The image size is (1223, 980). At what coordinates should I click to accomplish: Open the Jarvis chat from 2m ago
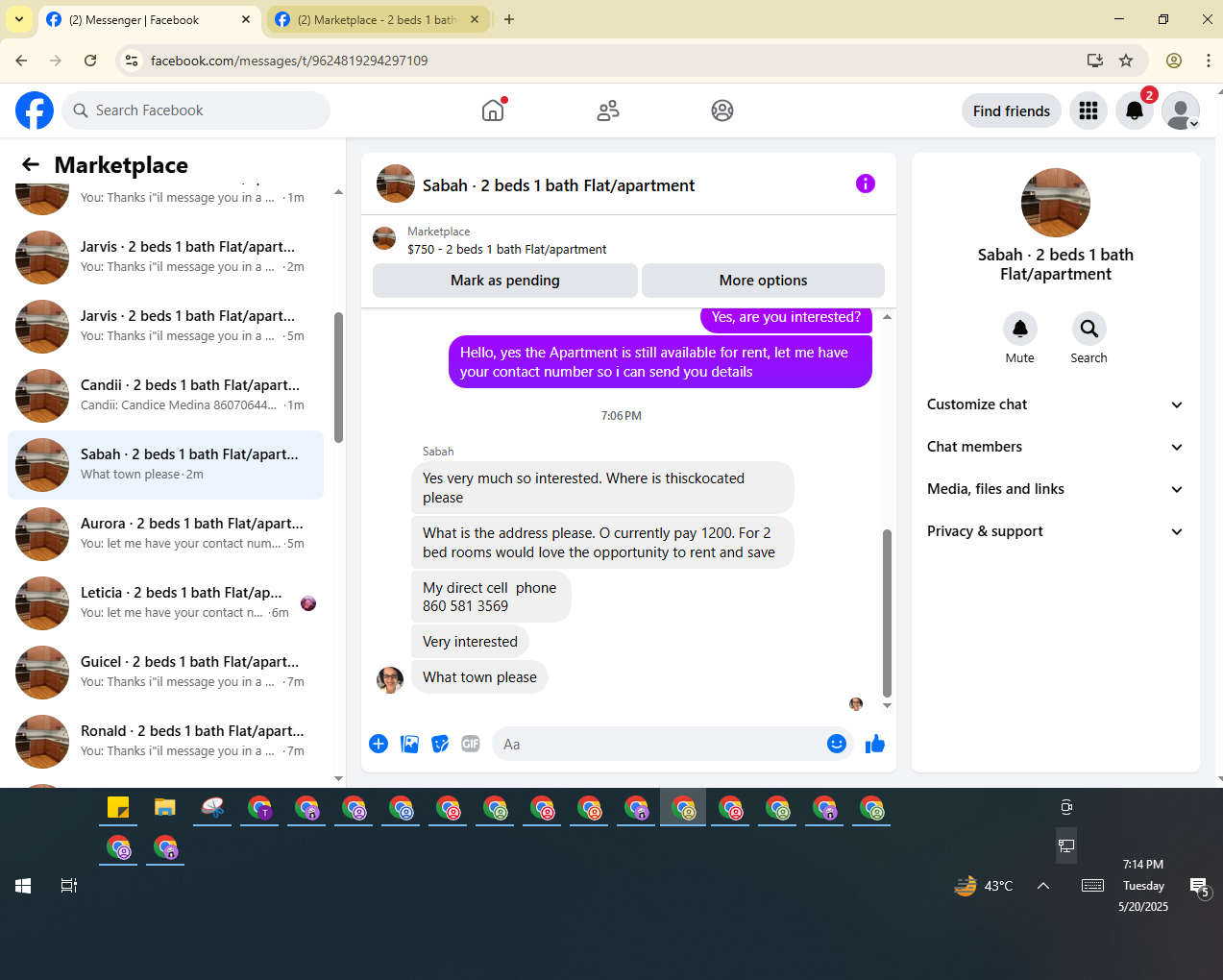point(165,257)
